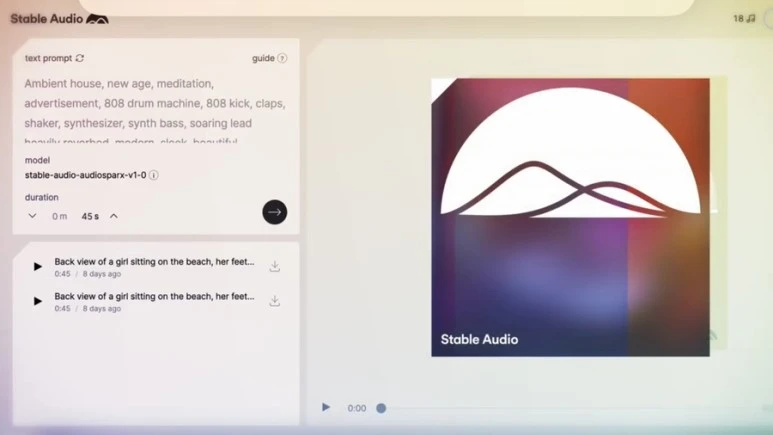This screenshot has width=773, height=435.
Task: Download first 'Back view of a girl' track
Action: pyautogui.click(x=275, y=266)
